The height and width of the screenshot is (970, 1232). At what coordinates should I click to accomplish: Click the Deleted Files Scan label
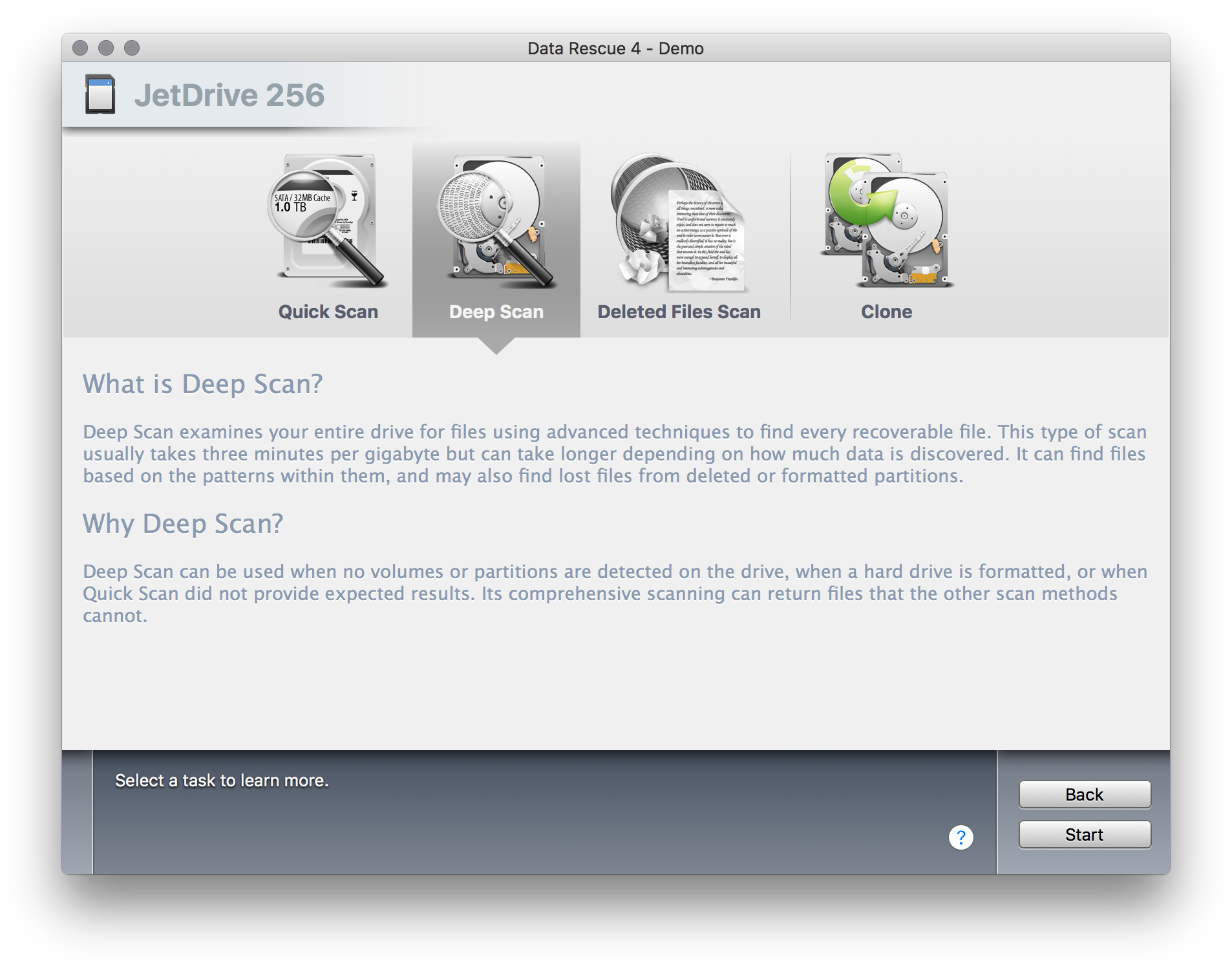tap(679, 312)
